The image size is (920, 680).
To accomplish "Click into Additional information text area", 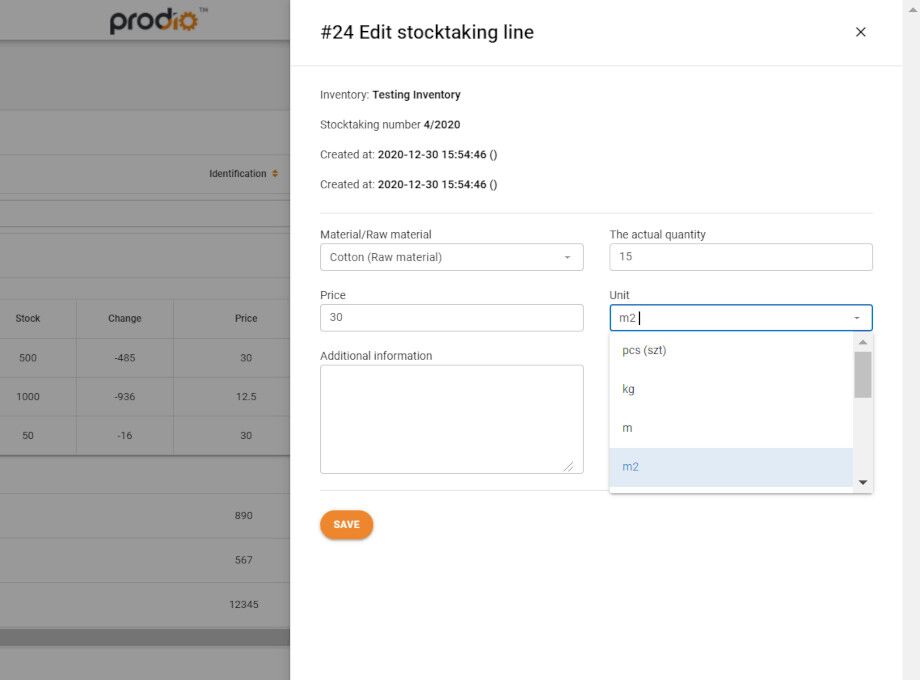I will [451, 419].
